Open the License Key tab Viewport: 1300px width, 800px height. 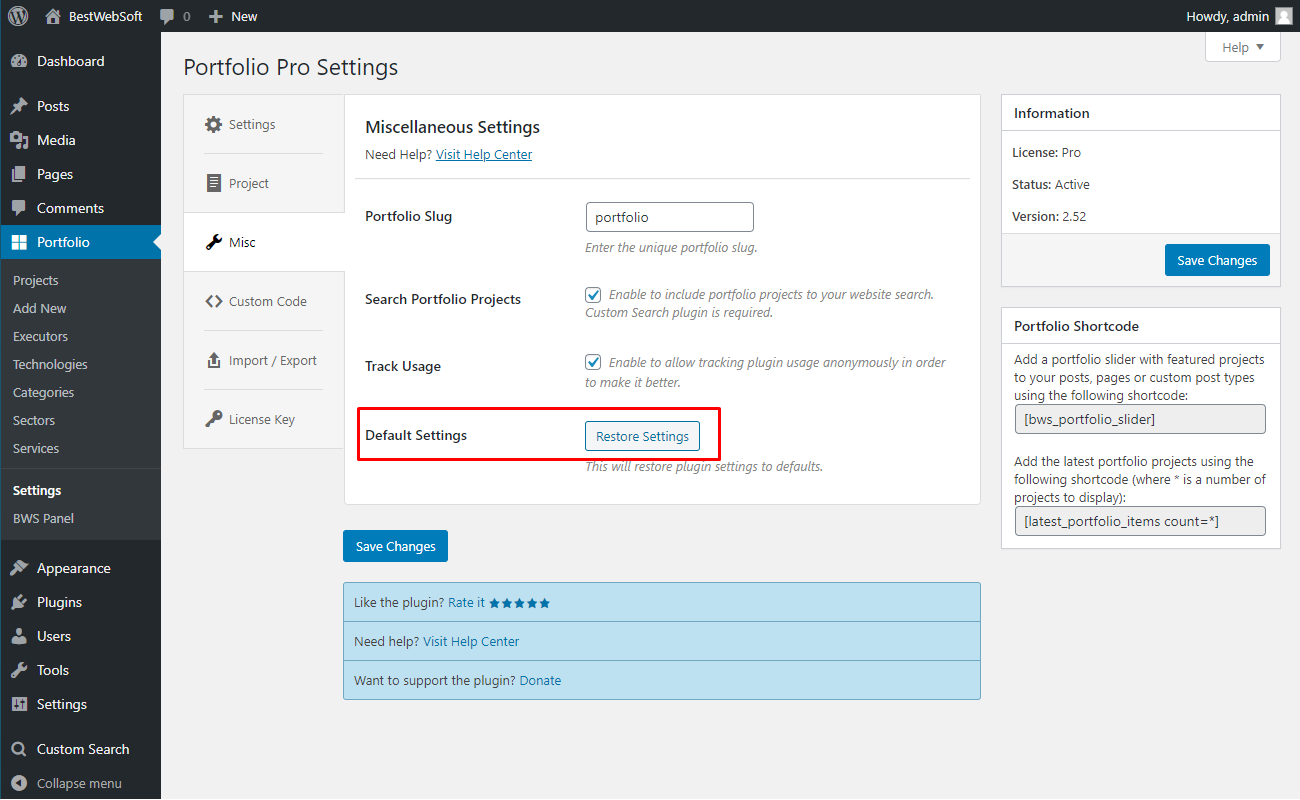(264, 419)
